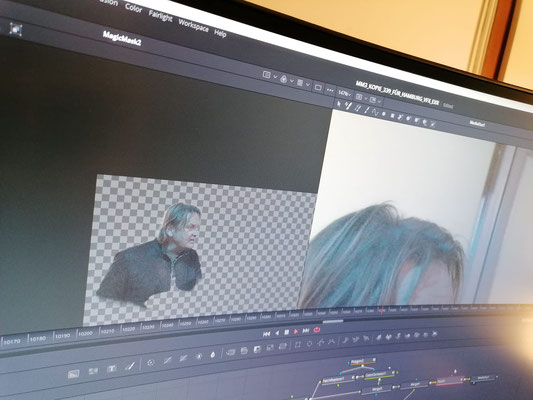This screenshot has height=400, width=533.
Task: Click the MagicMask2 viewer label
Action: (x=122, y=38)
